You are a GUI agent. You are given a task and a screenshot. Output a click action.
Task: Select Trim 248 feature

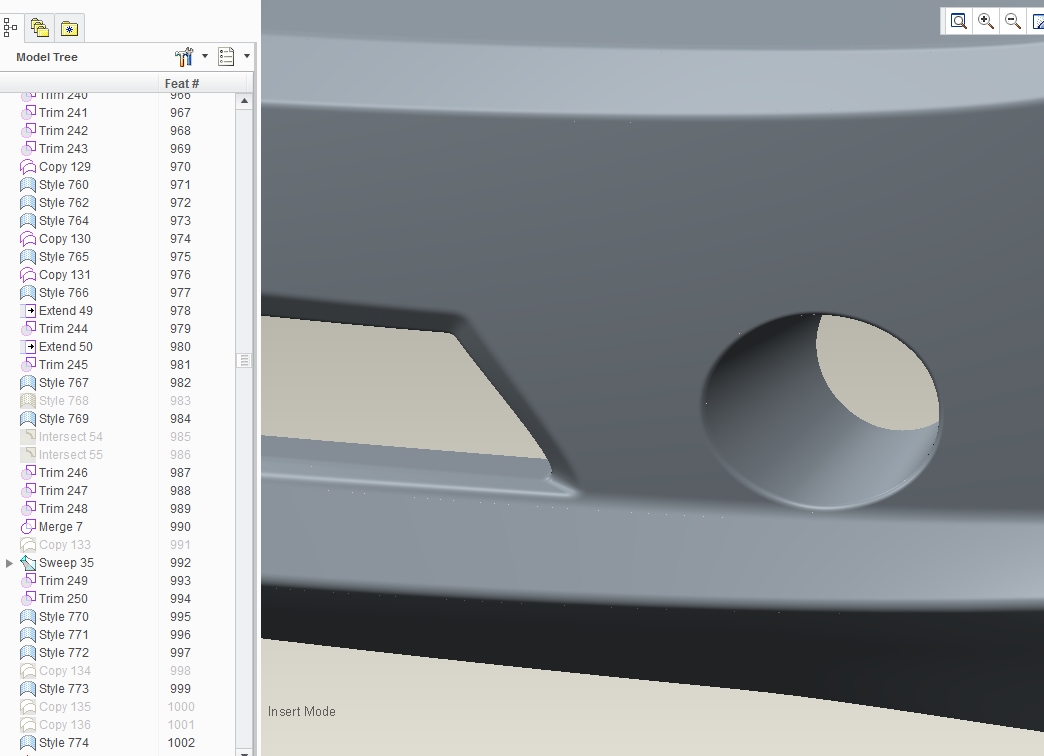[63, 508]
